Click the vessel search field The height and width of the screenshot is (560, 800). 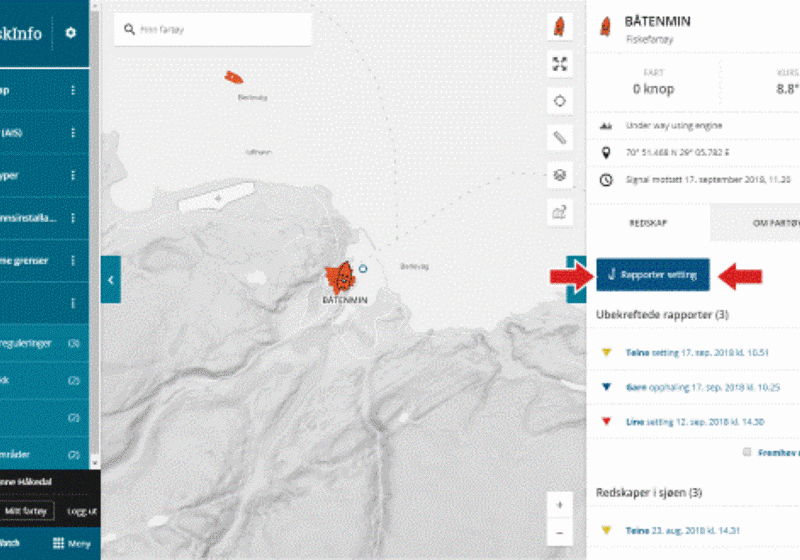213,30
